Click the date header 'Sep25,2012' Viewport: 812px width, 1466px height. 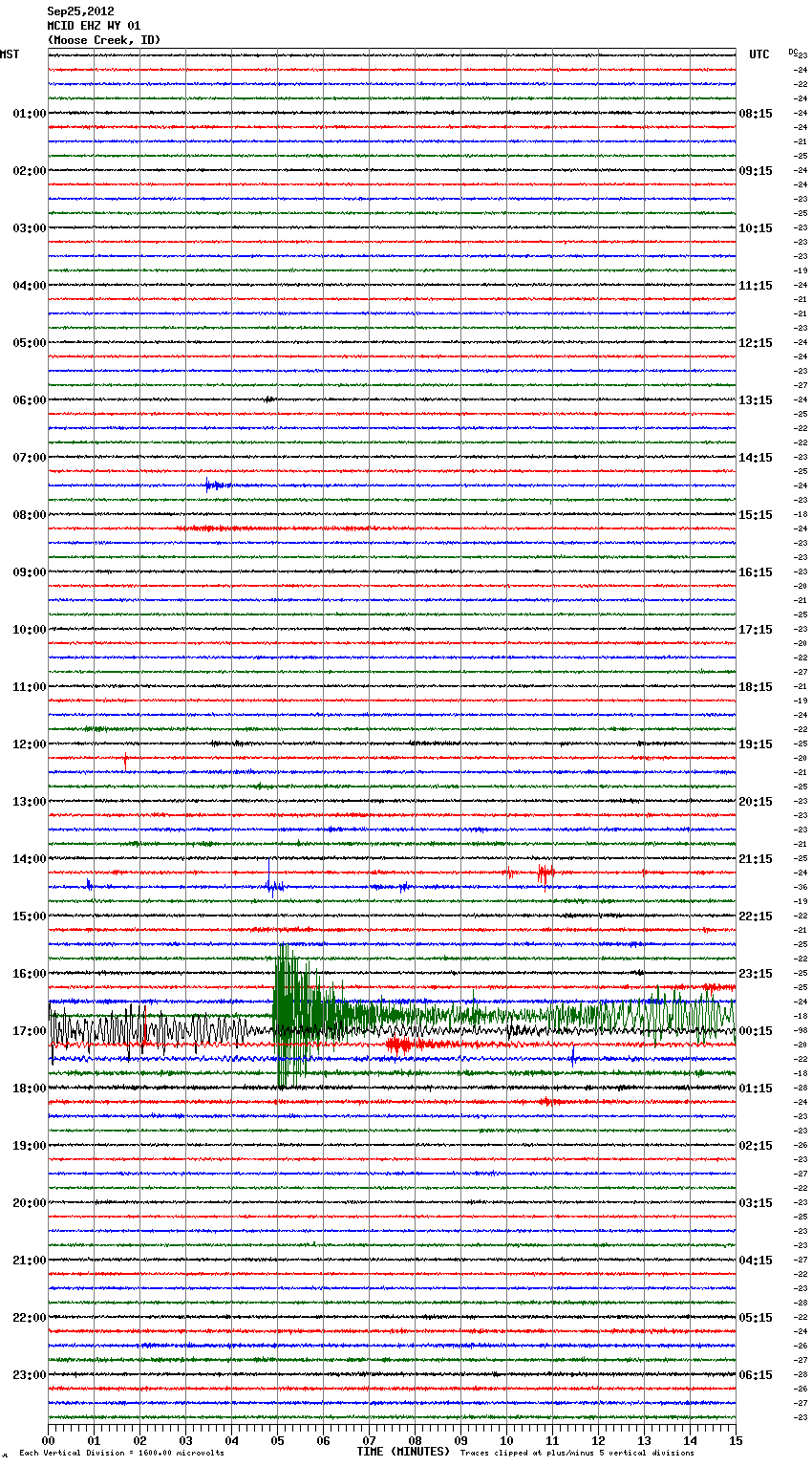[x=80, y=11]
